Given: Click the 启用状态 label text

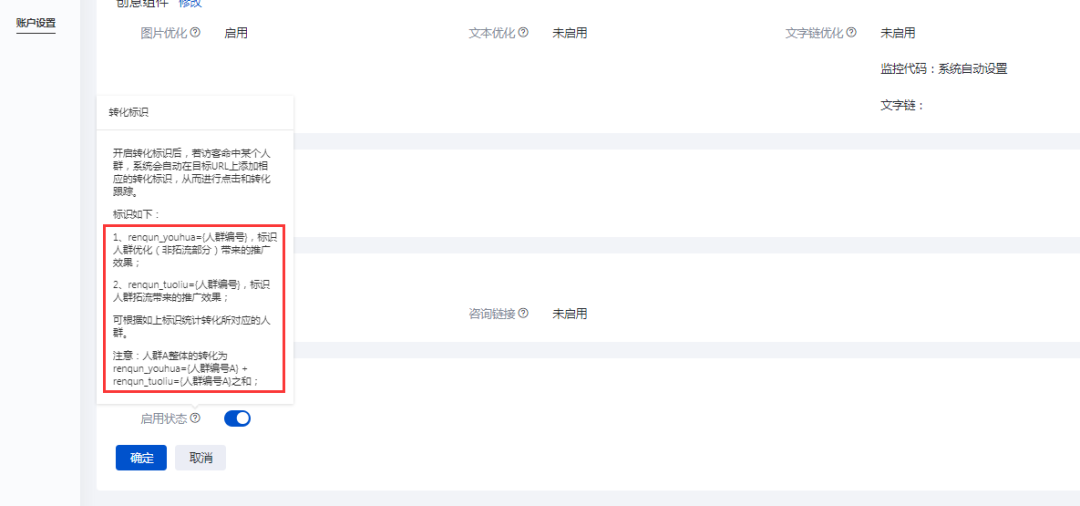Looking at the screenshot, I should (164, 419).
